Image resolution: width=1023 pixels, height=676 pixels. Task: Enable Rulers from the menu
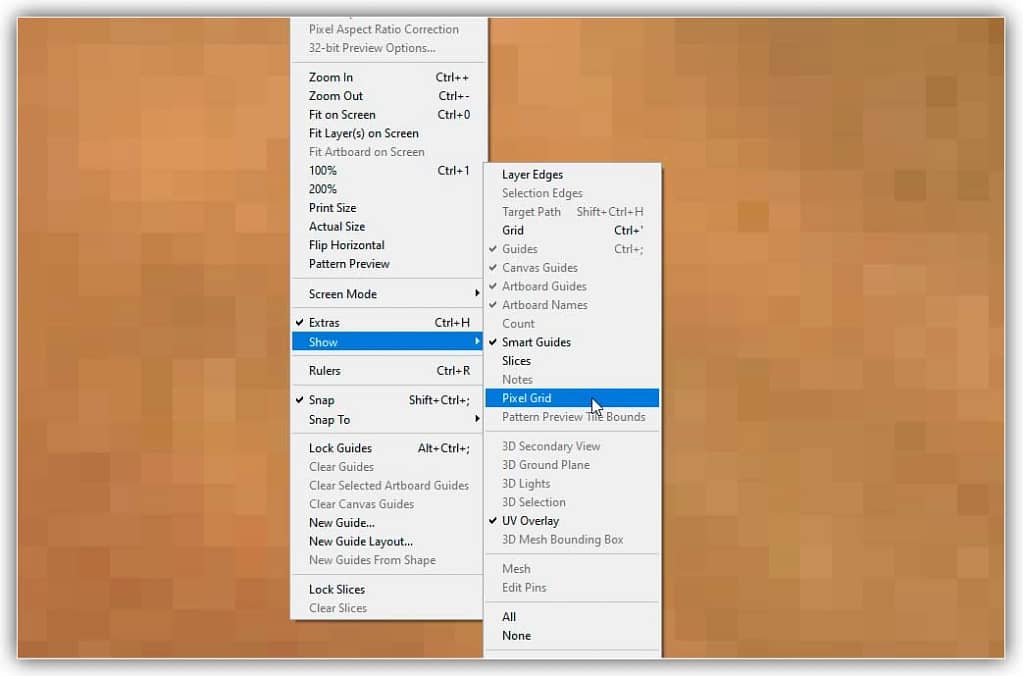(x=325, y=371)
